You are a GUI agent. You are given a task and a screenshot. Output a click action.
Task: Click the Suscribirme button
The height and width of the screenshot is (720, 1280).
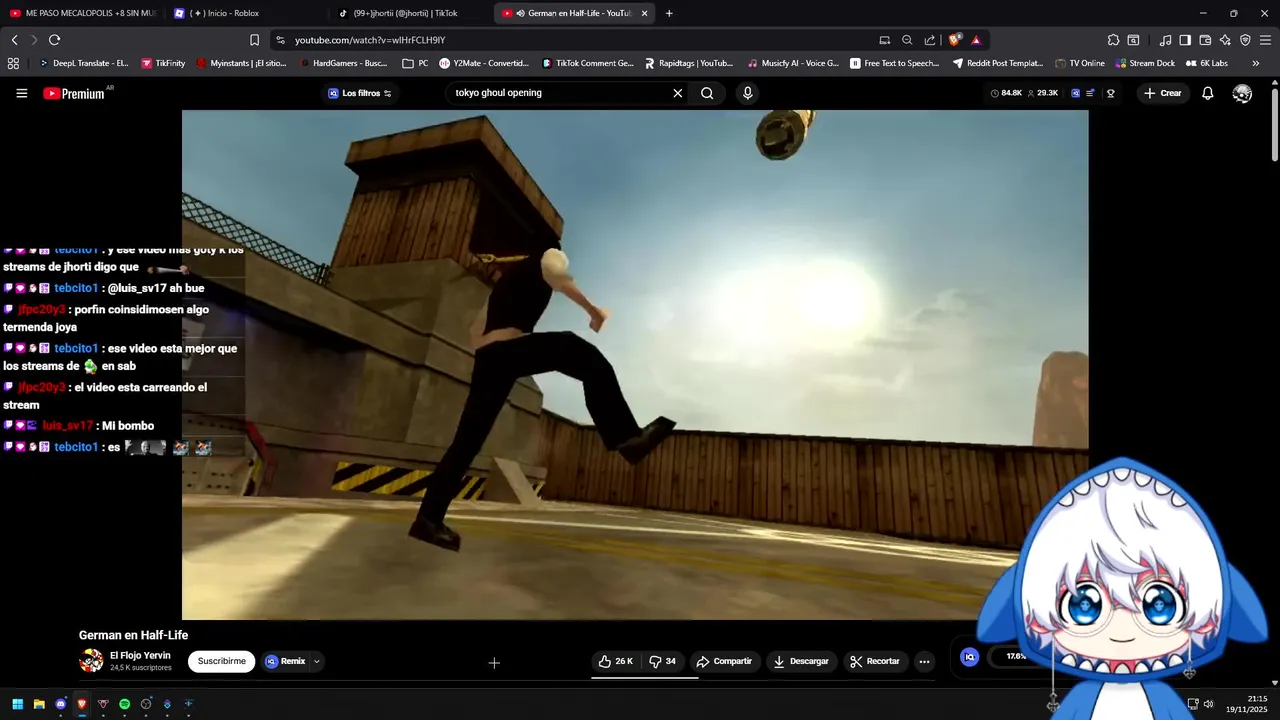221,661
